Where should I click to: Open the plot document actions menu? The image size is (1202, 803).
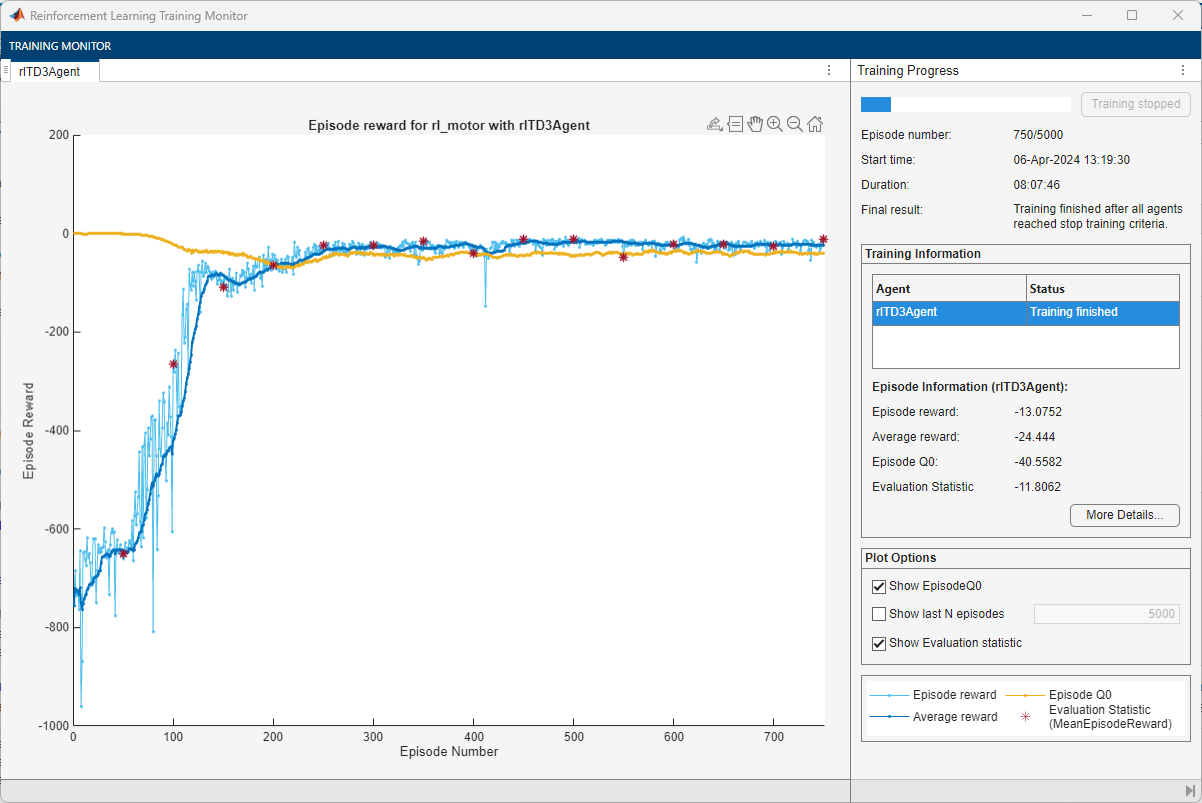click(x=828, y=71)
